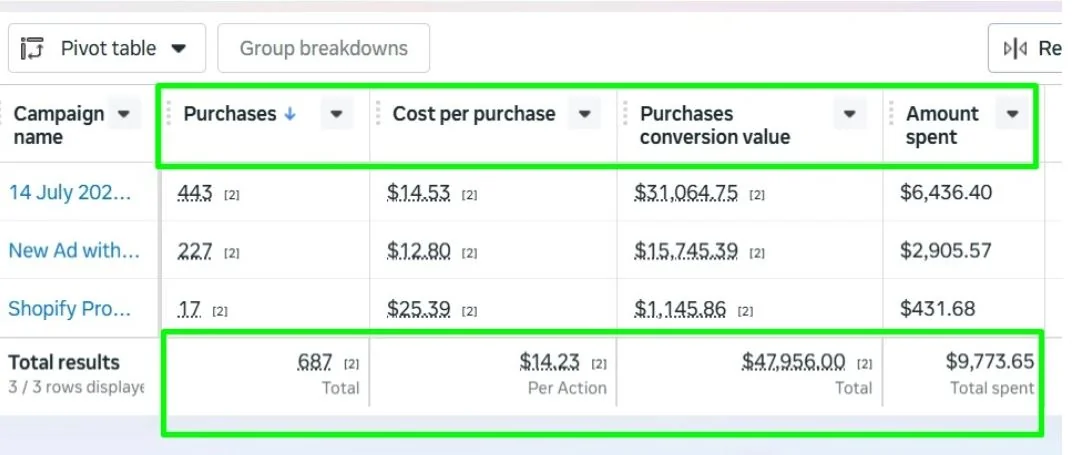The width and height of the screenshot is (1090, 455).
Task: Click the Purchases conversion value header
Action: [x=715, y=125]
